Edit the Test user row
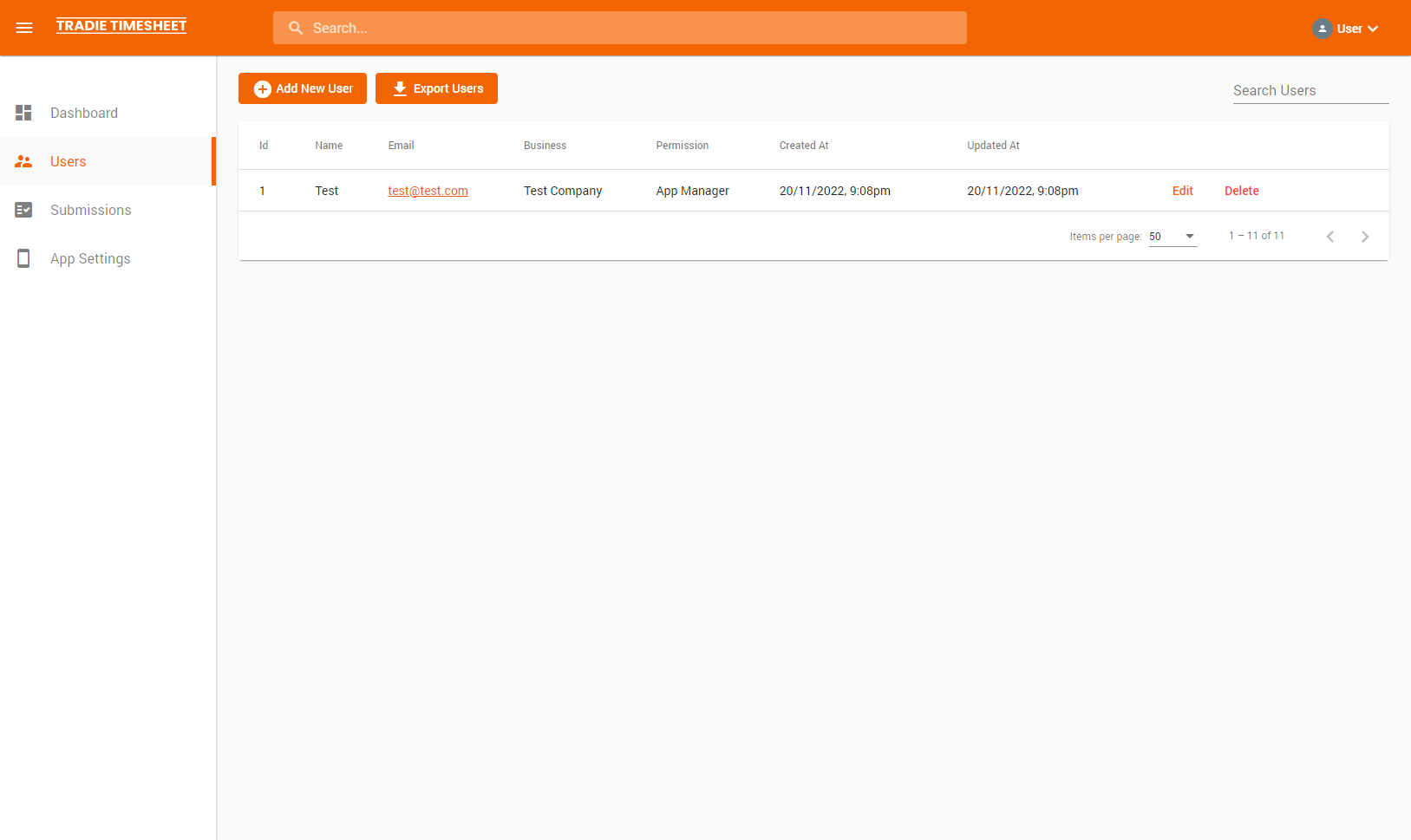Viewport: 1411px width, 840px height. pos(1182,191)
